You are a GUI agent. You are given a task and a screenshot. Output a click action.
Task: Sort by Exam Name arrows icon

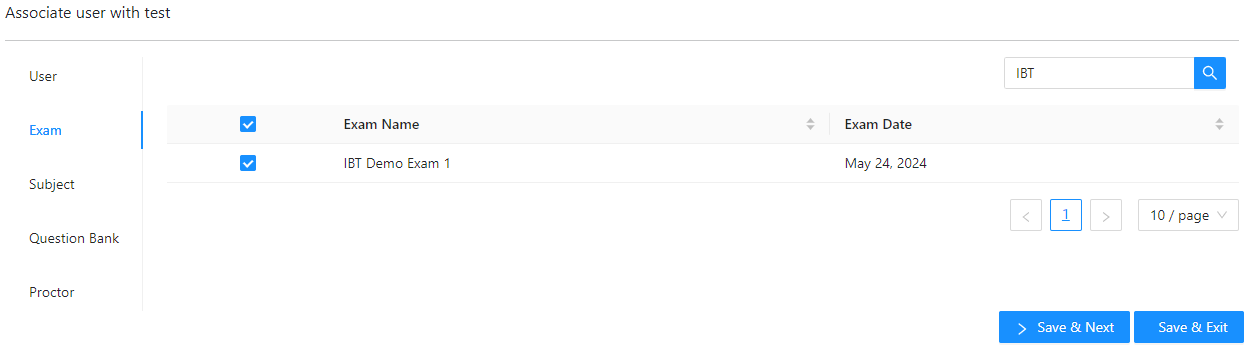coord(810,125)
